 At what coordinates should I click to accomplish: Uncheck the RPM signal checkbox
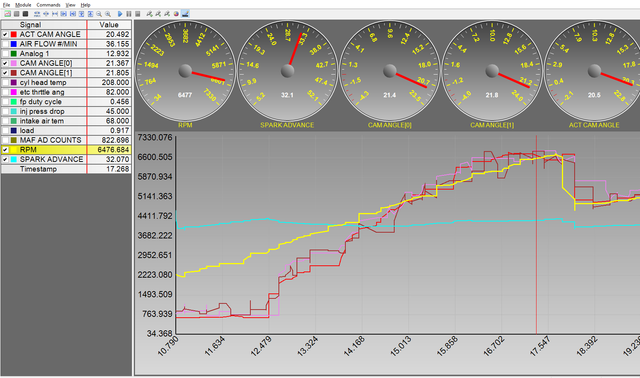tap(5, 150)
